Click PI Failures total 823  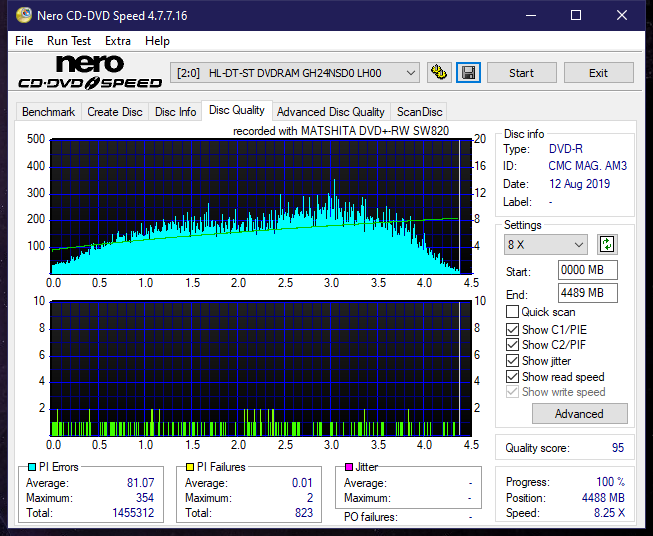pyautogui.click(x=304, y=513)
